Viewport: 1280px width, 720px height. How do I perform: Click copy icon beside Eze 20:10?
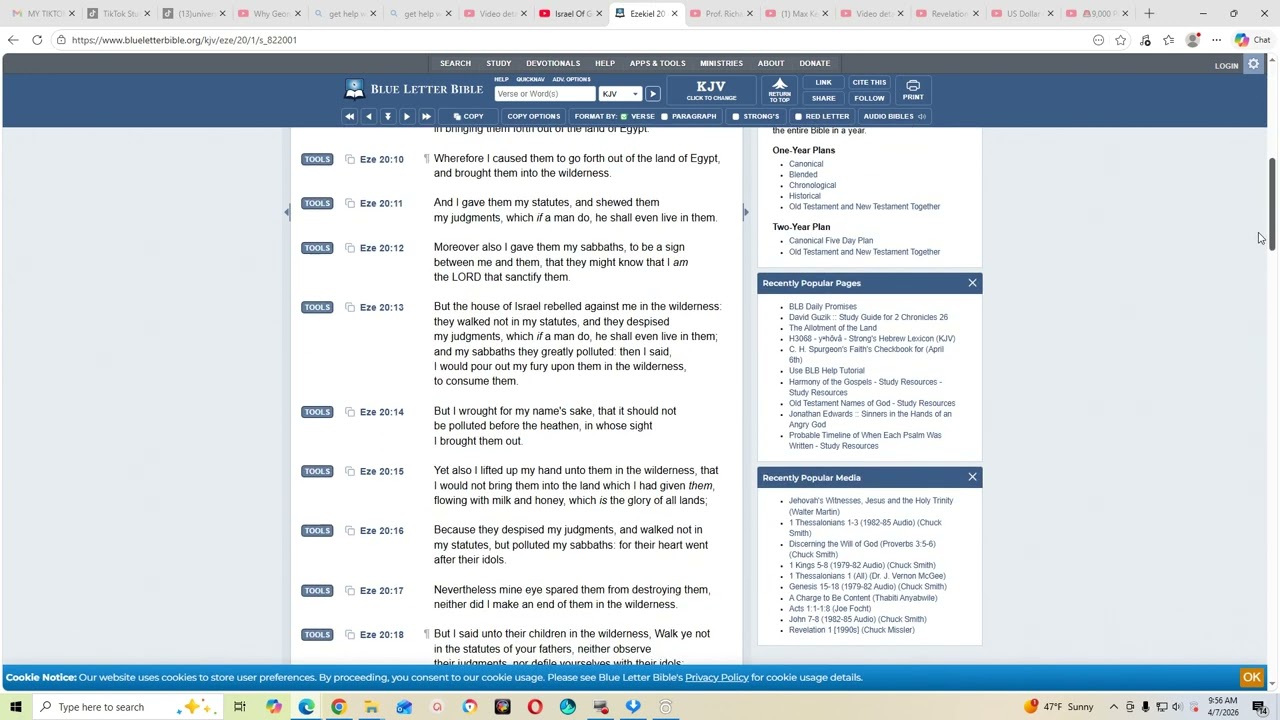point(350,159)
